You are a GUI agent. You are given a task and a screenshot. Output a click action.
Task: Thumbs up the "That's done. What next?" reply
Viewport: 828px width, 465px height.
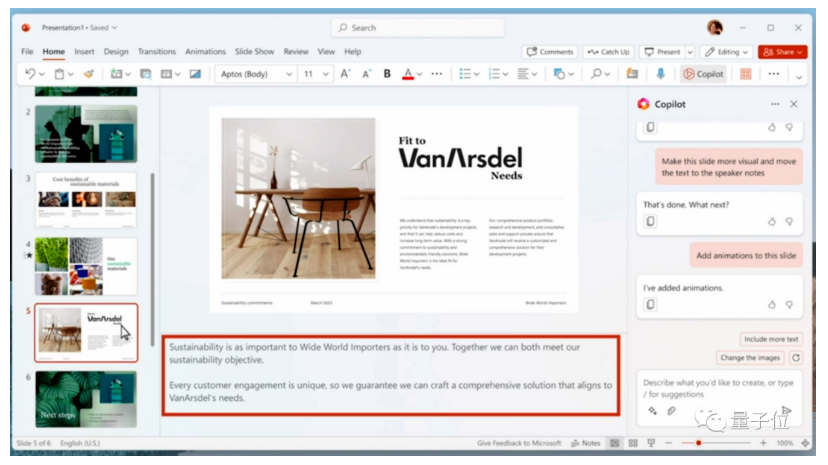tap(771, 222)
